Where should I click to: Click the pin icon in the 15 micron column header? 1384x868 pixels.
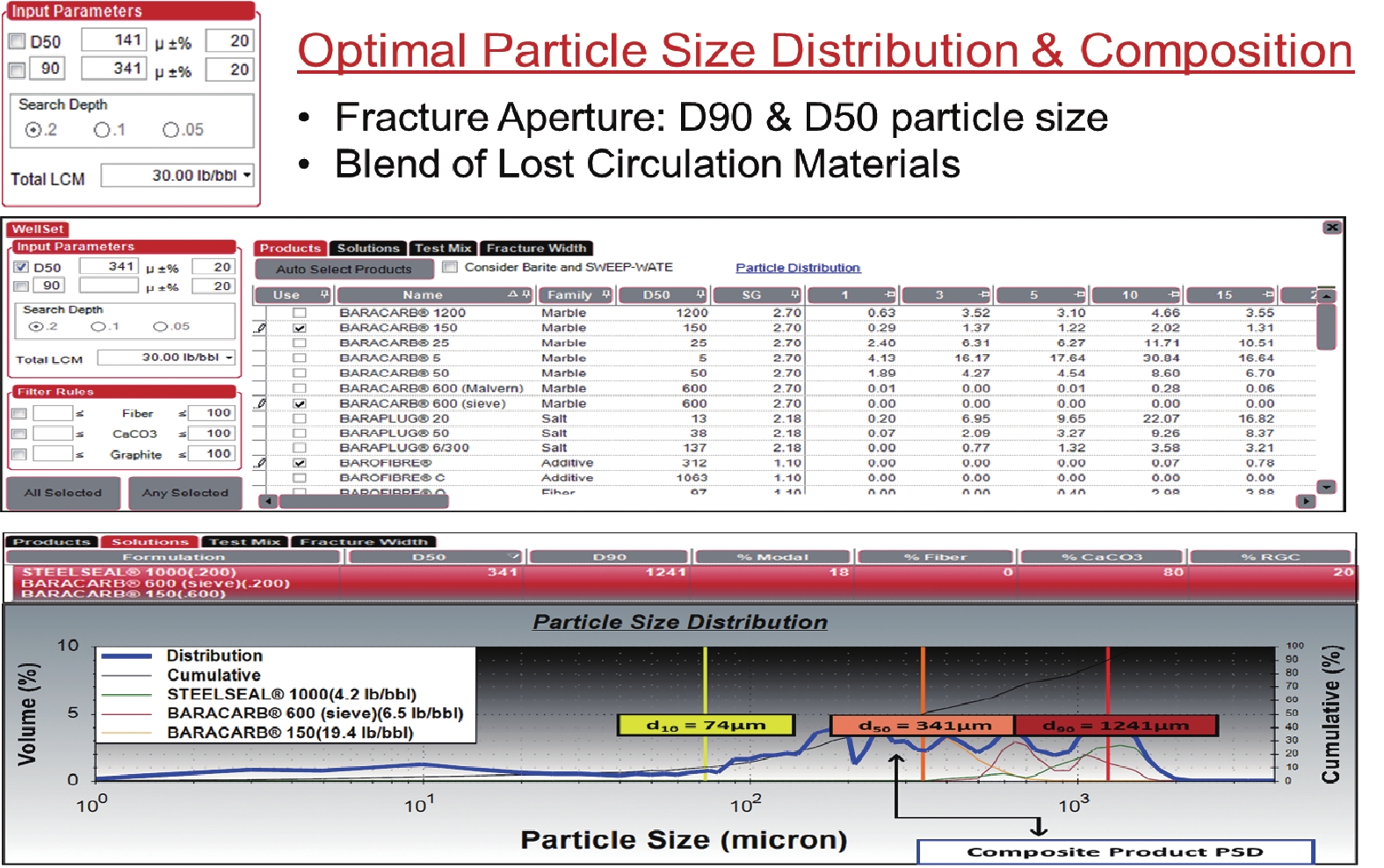pos(1267,294)
